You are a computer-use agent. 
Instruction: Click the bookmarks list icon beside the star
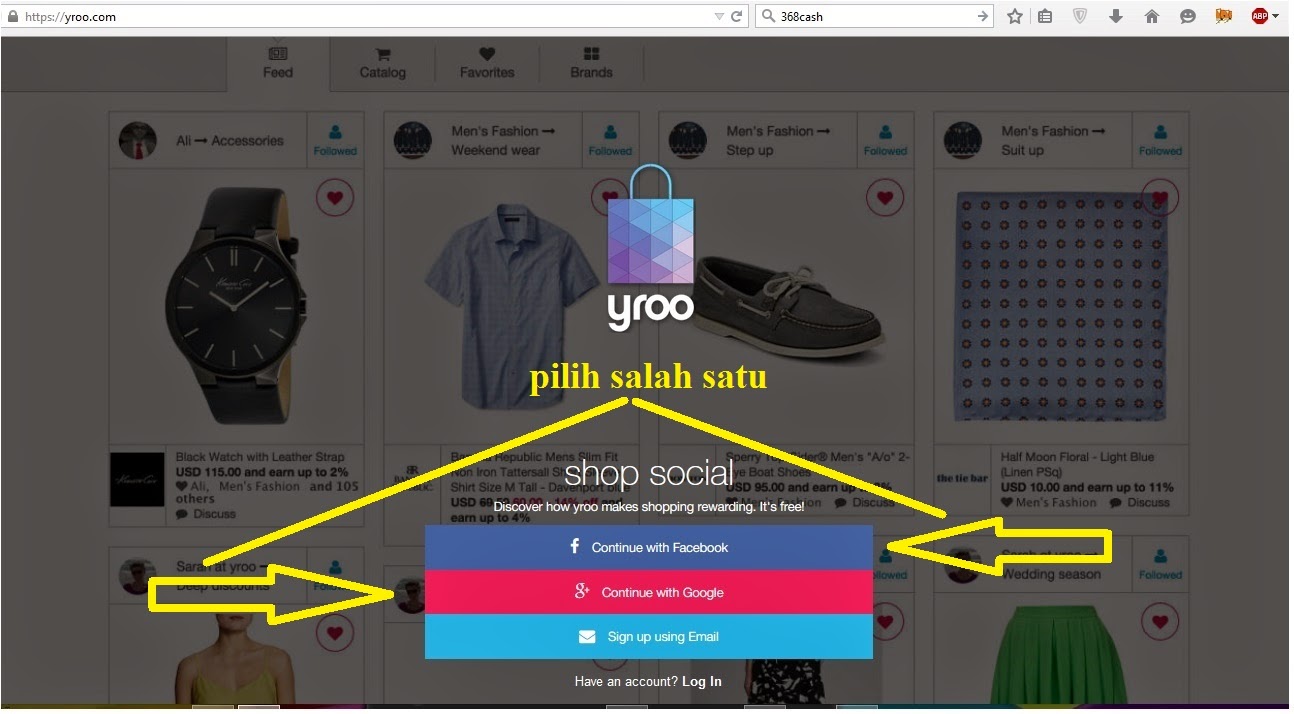1045,16
